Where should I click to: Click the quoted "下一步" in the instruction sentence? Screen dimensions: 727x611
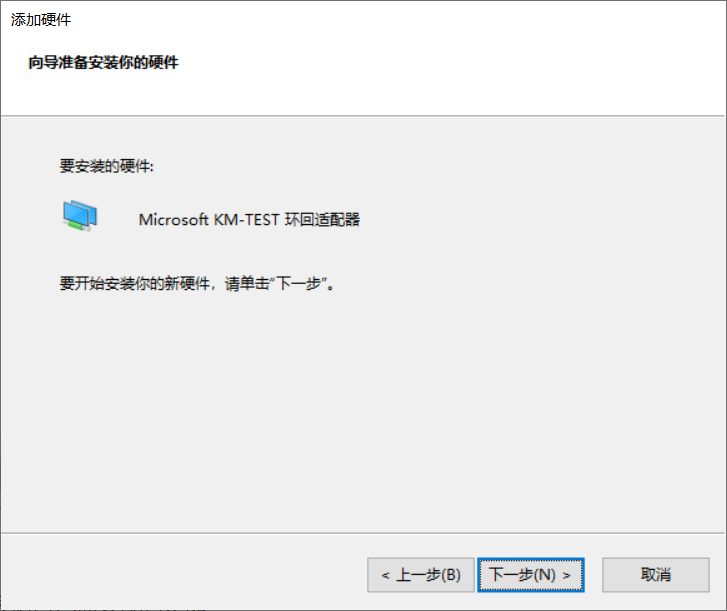pyautogui.click(x=299, y=283)
